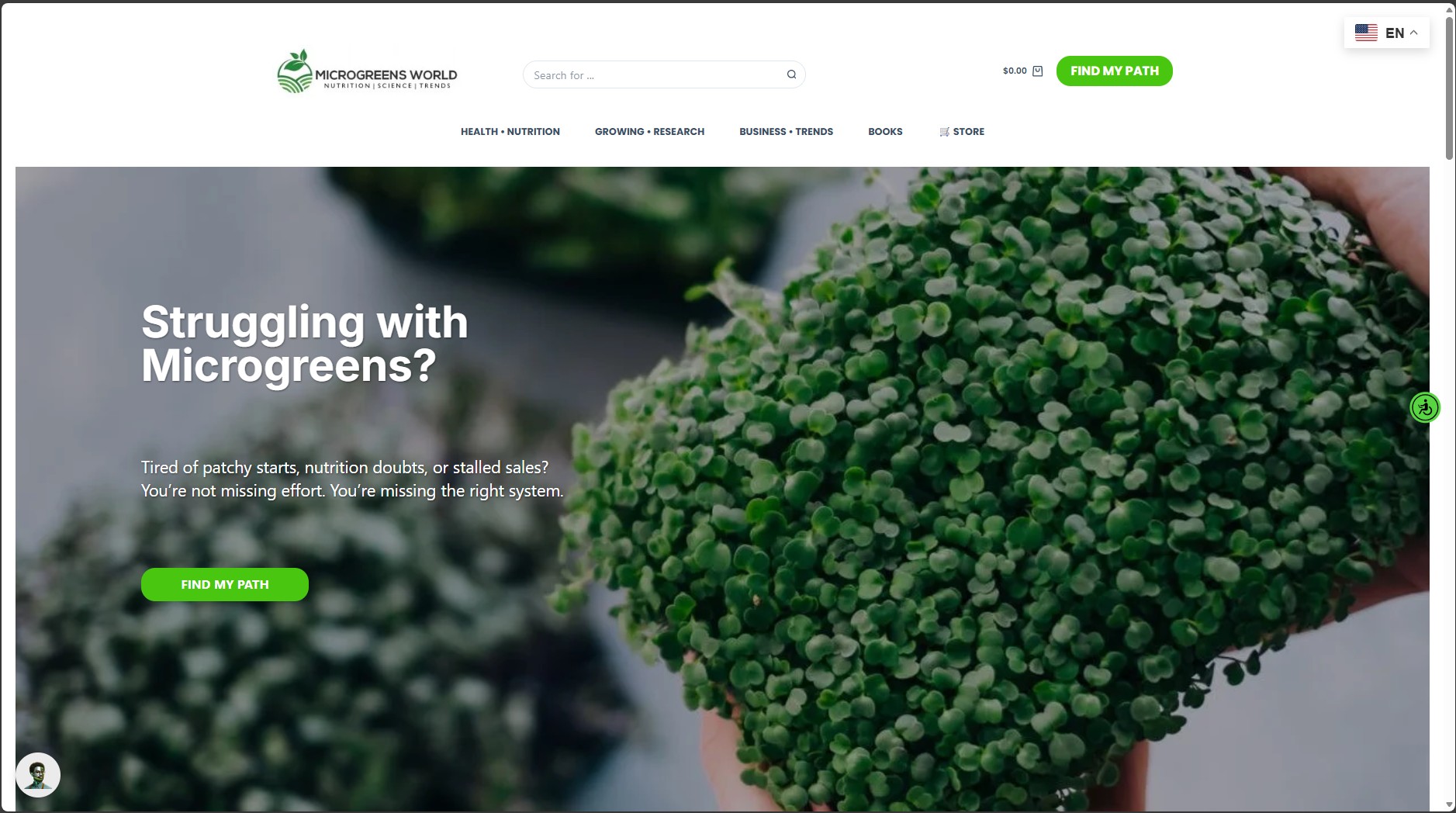The height and width of the screenshot is (813, 1456).
Task: Go to the Books page
Action: [x=885, y=132]
